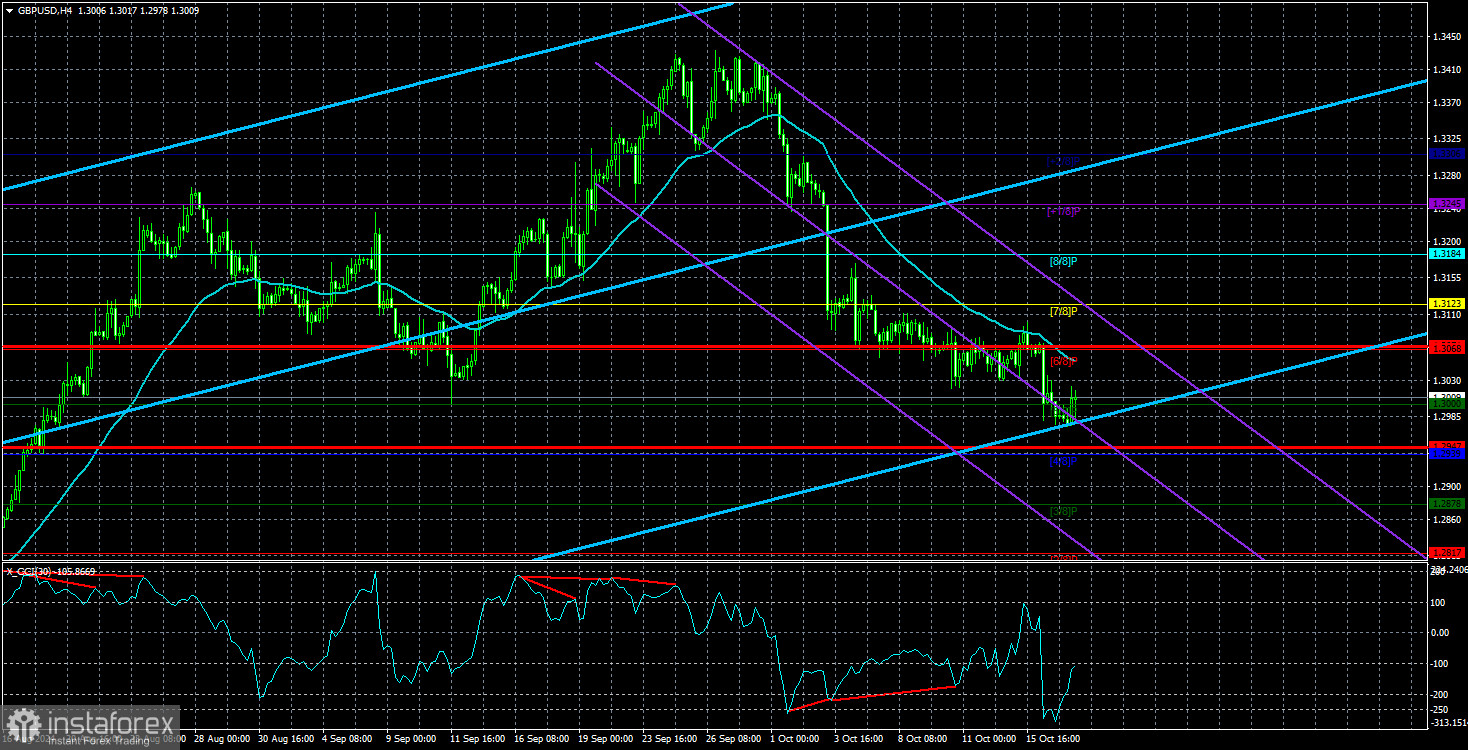Click the [8/8]P Murrey level label
This screenshot has height=750, width=1468.
pyautogui.click(x=1063, y=261)
